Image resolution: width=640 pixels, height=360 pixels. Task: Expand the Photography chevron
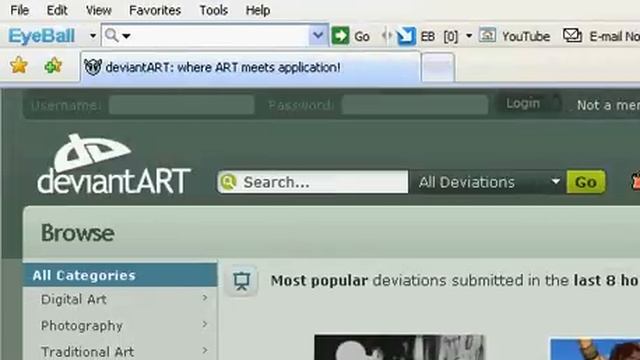pyautogui.click(x=205, y=324)
